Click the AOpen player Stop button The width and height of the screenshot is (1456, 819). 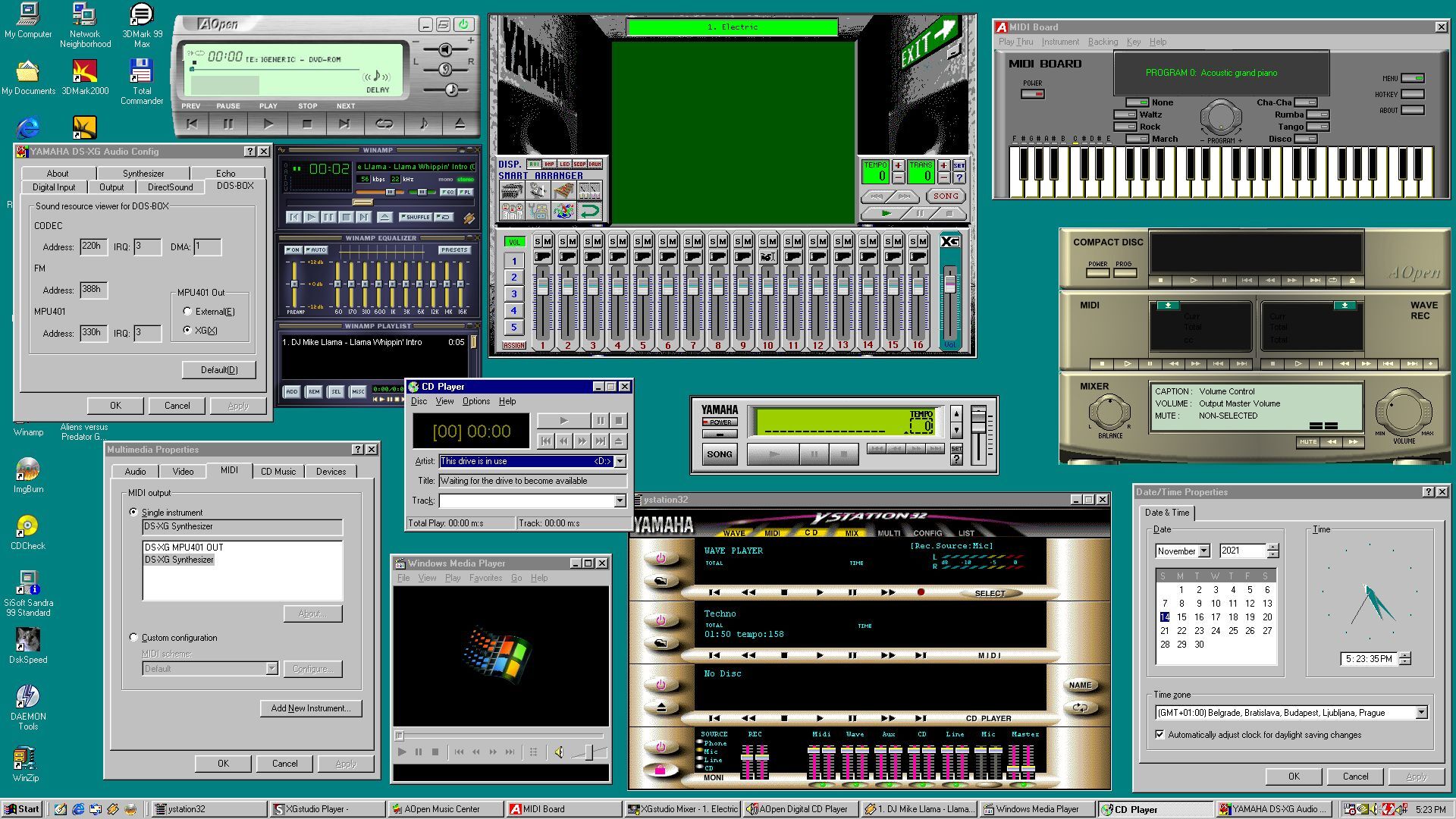[x=307, y=124]
